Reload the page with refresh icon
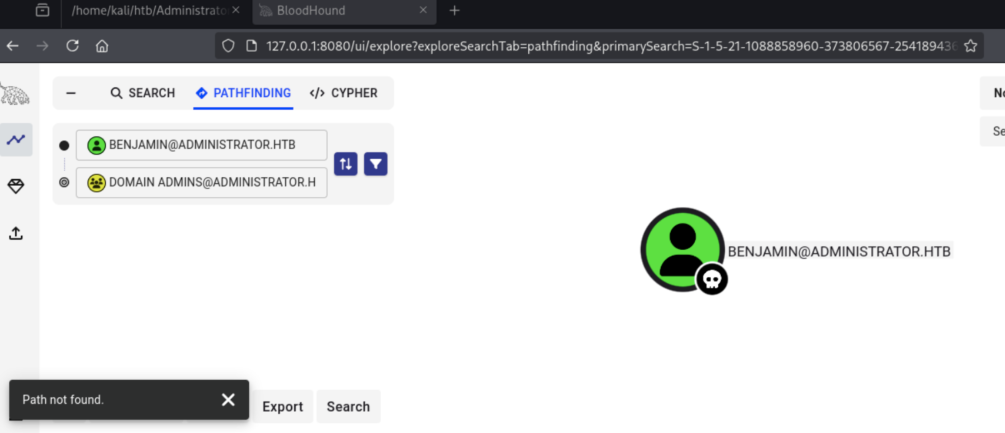 tap(72, 46)
